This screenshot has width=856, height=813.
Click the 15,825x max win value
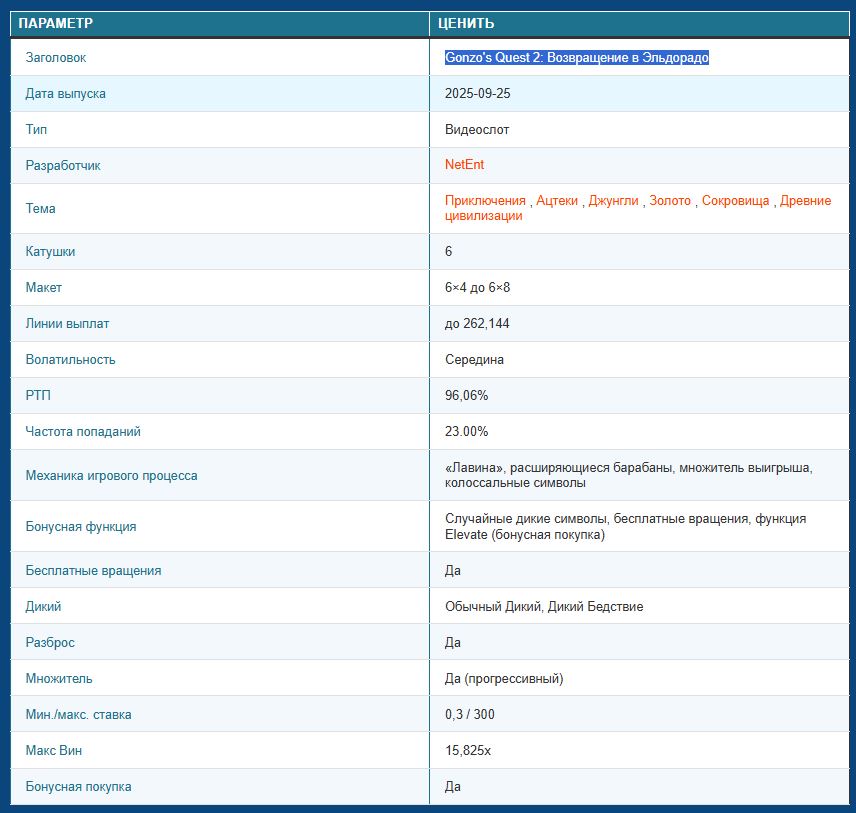click(x=469, y=751)
